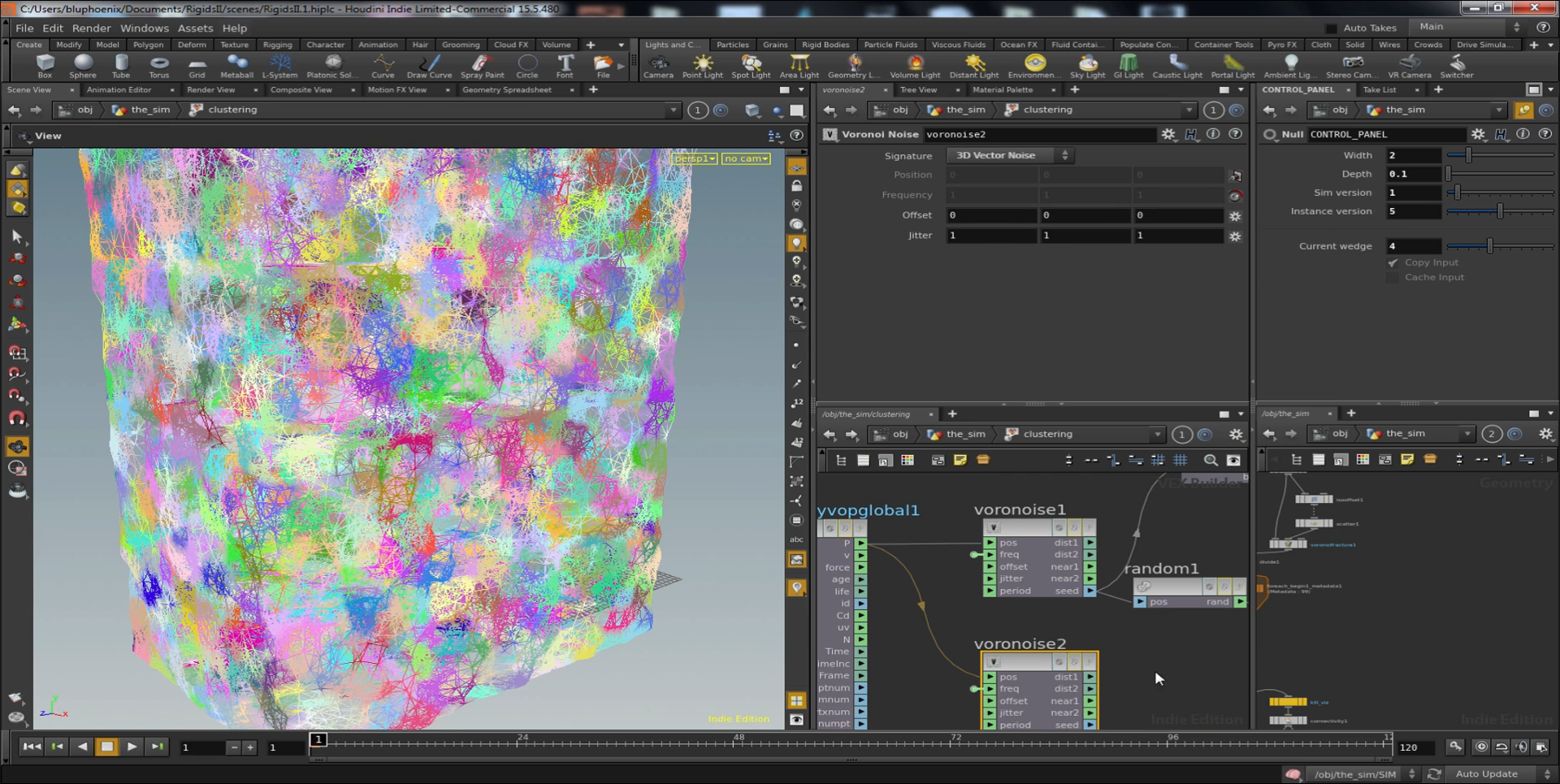Image resolution: width=1560 pixels, height=784 pixels.
Task: Select the Sphere shelf tool
Action: click(x=82, y=67)
